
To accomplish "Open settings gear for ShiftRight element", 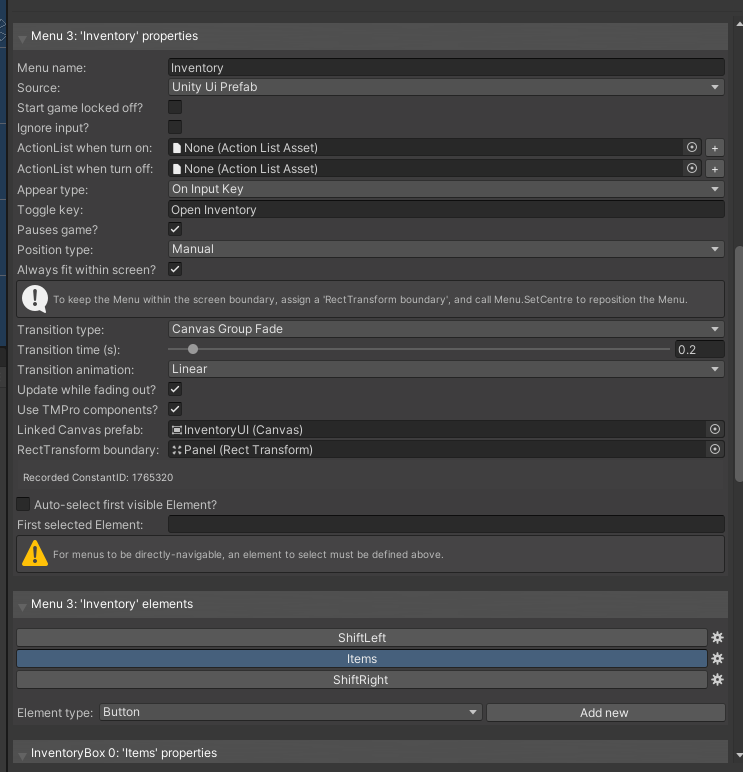I will pos(717,680).
